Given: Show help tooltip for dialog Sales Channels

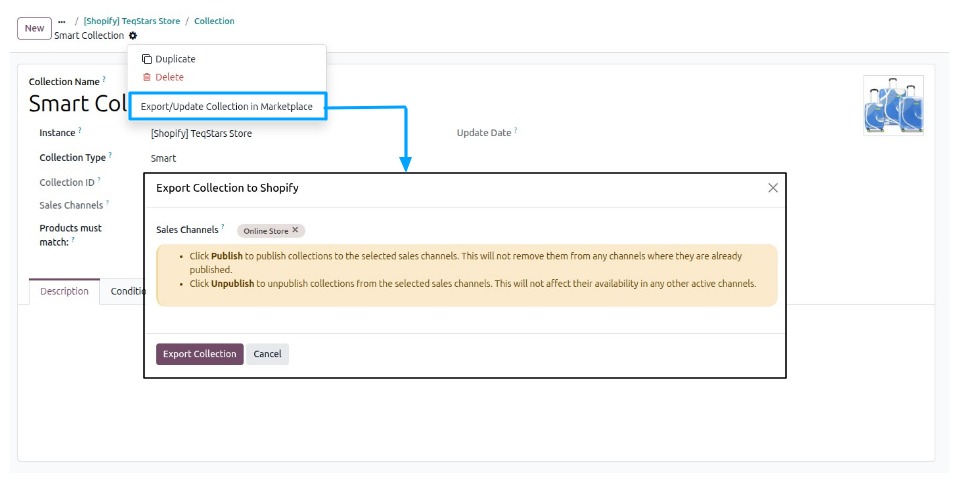Looking at the screenshot, I should click(x=223, y=227).
